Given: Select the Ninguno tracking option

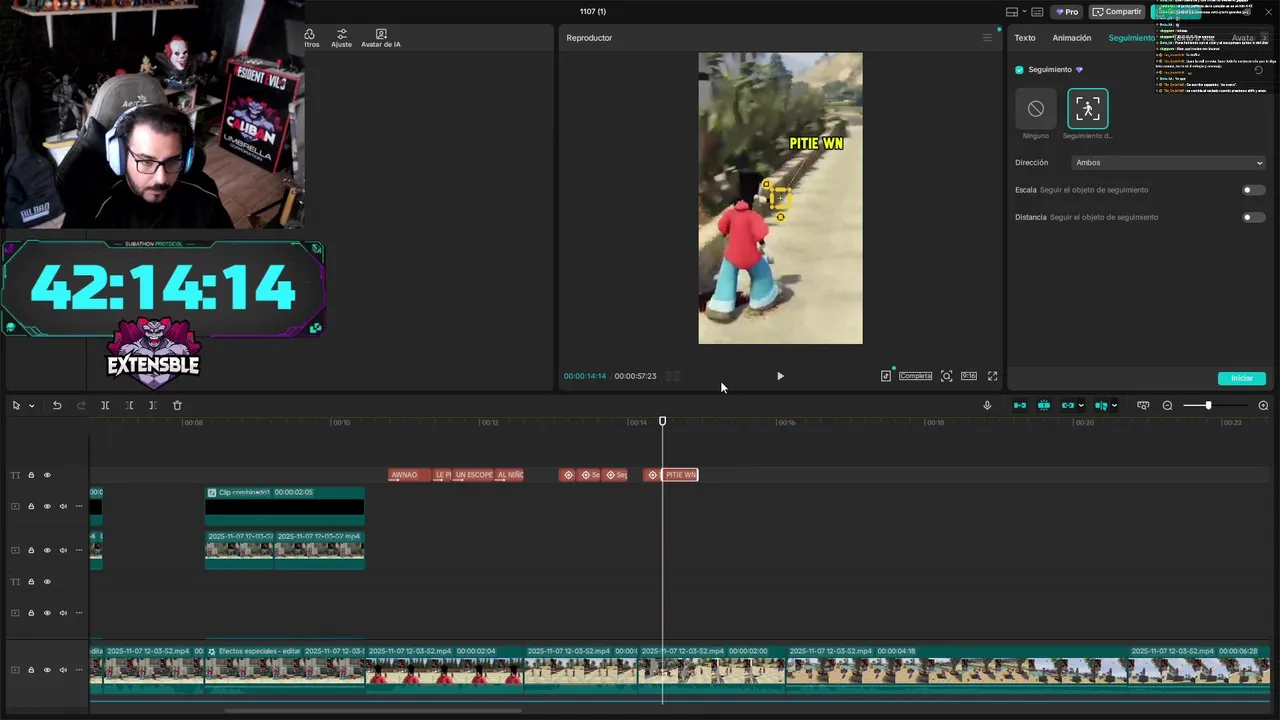Looking at the screenshot, I should click(1036, 108).
